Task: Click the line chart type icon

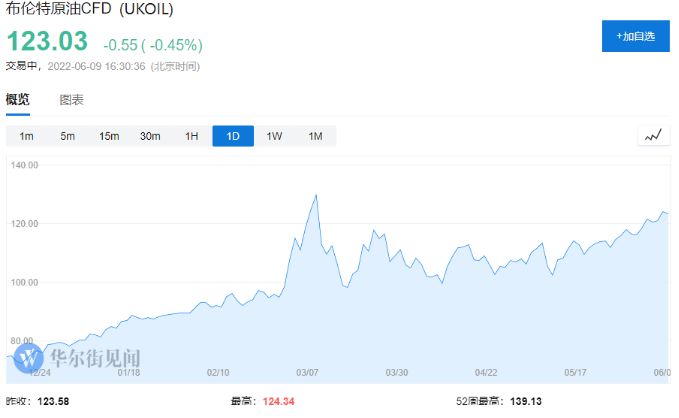Action: [653, 136]
